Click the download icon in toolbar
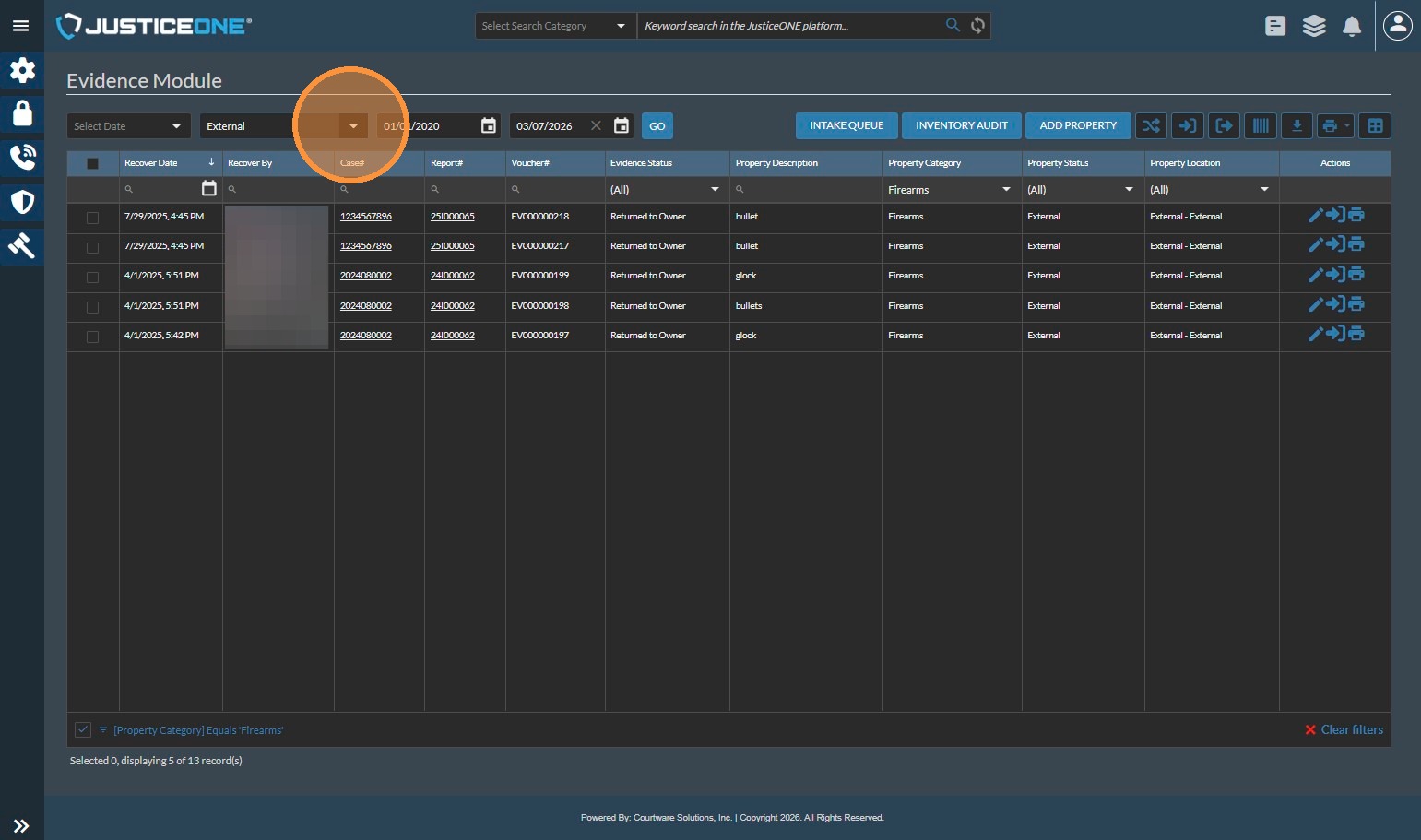Viewport: 1421px width, 840px height. [x=1297, y=126]
